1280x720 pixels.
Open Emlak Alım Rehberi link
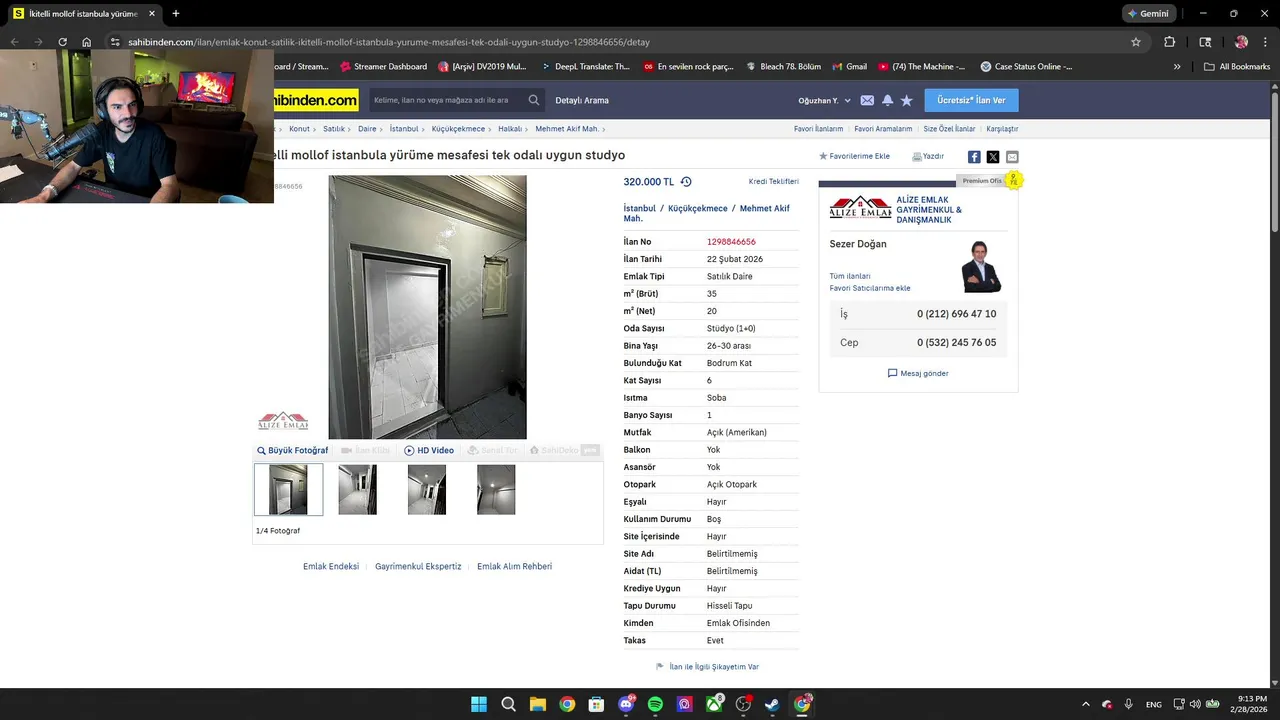(514, 567)
